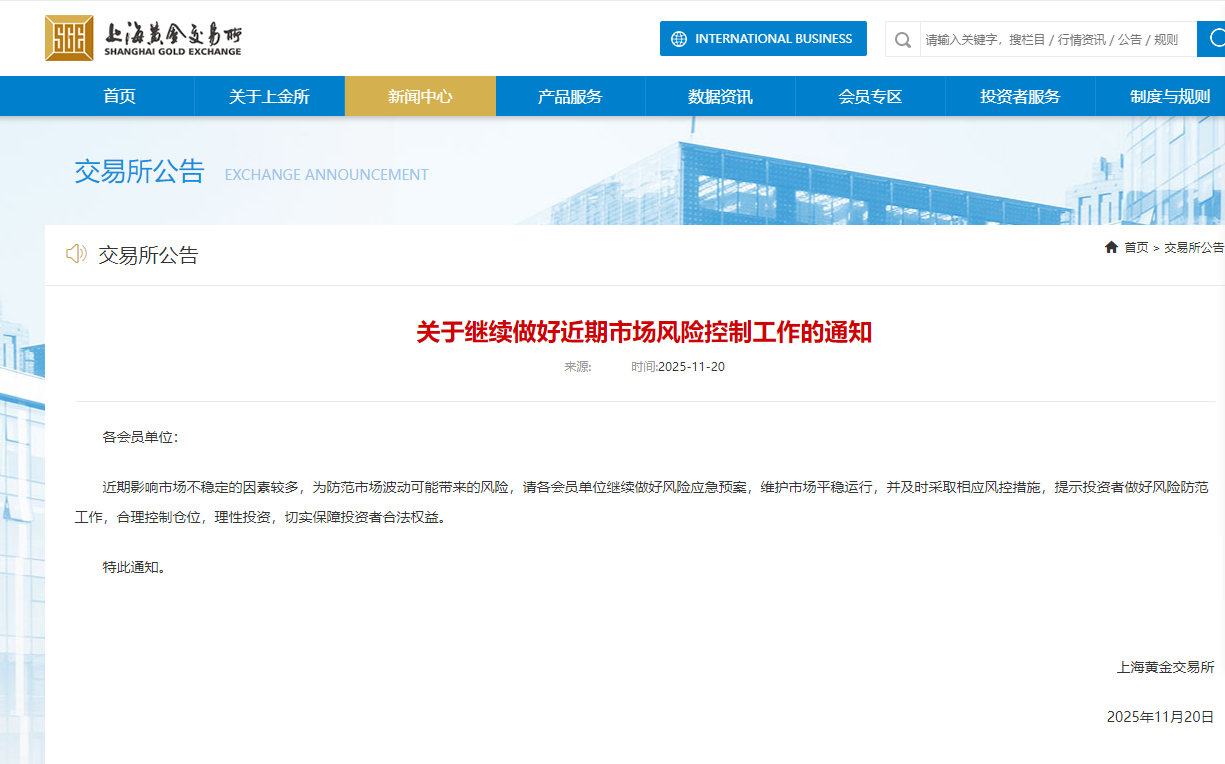This screenshot has width=1225, height=764.
Task: Open the 关于上金所 menu
Action: click(269, 97)
